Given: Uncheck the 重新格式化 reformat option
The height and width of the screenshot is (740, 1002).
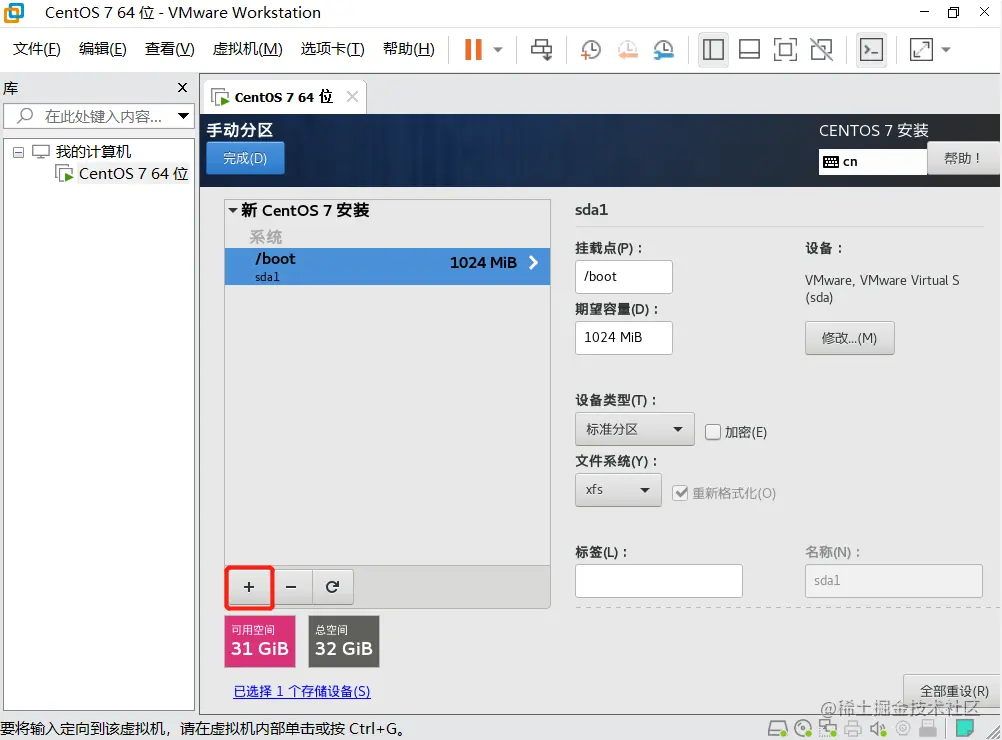Looking at the screenshot, I should coord(681,492).
